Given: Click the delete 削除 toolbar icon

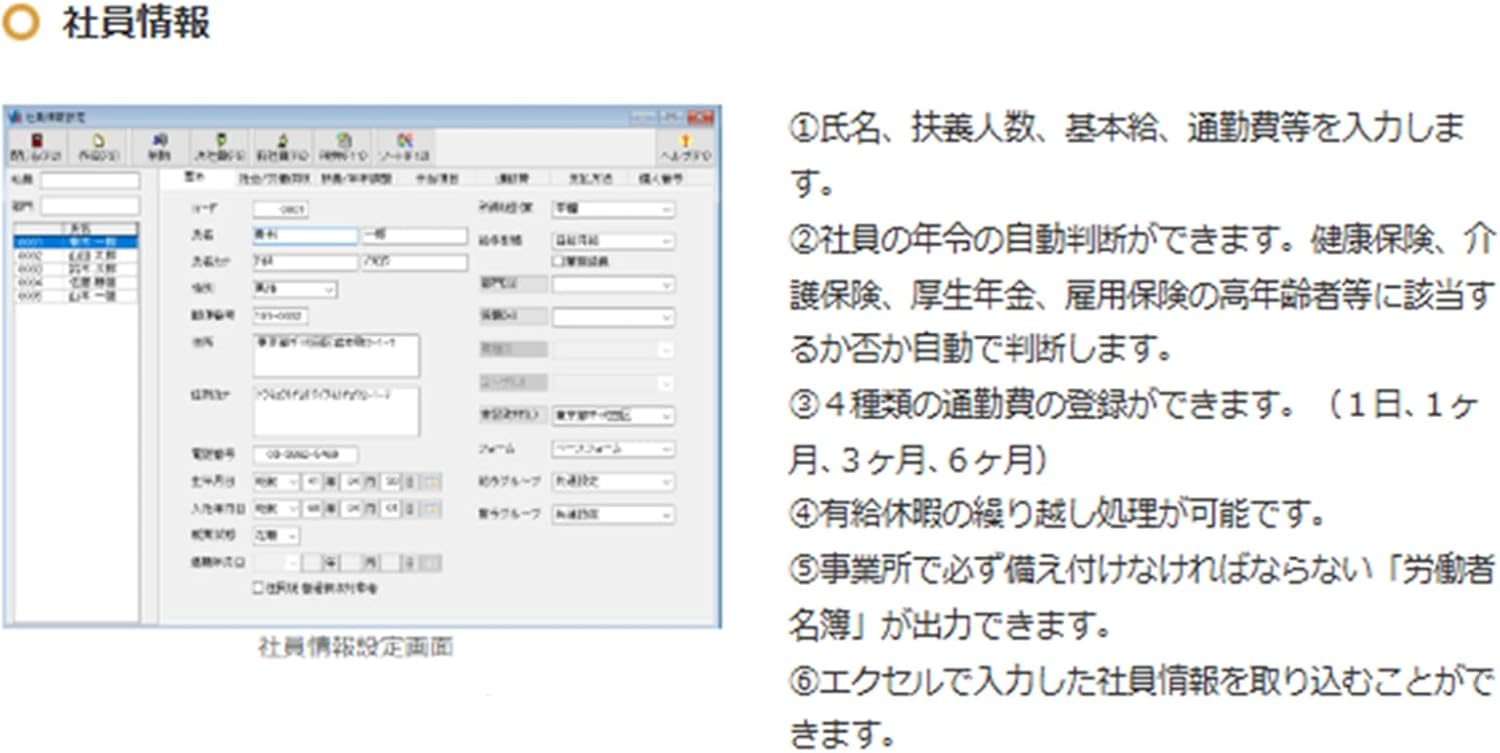Looking at the screenshot, I should (x=161, y=147).
